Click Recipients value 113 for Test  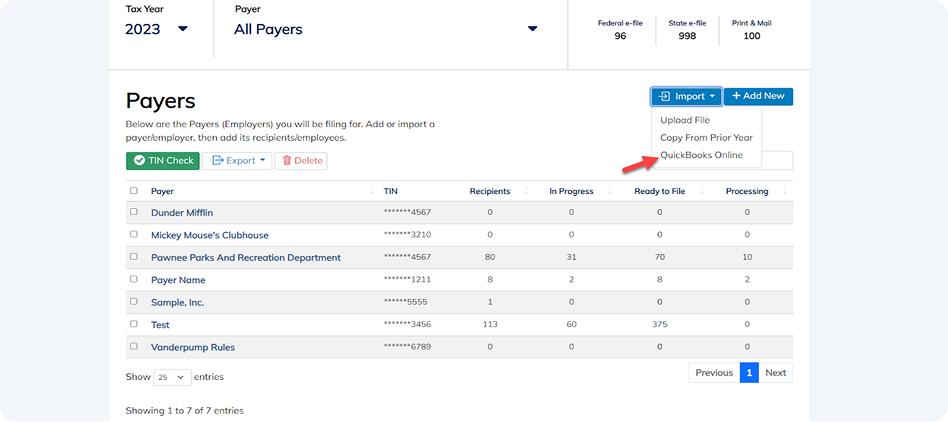click(490, 325)
